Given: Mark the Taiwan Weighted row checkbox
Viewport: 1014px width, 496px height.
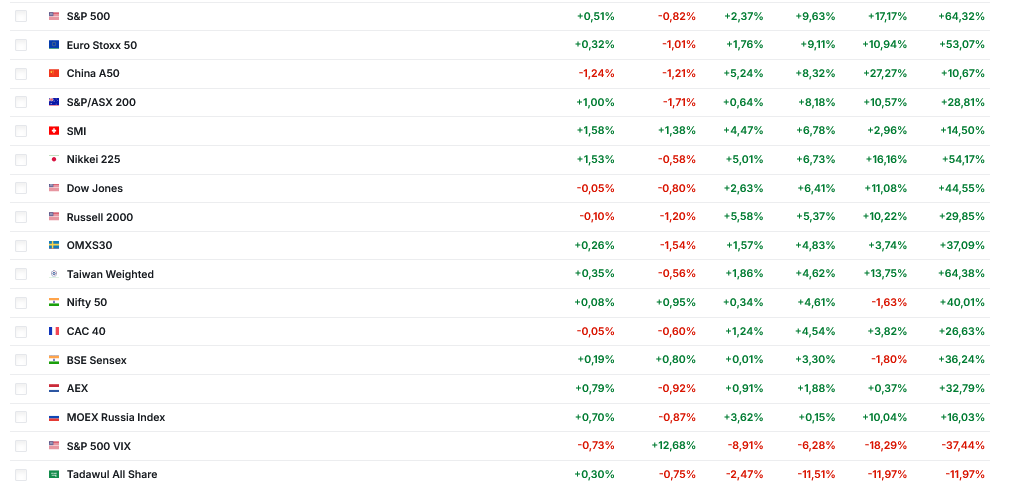Looking at the screenshot, I should [21, 274].
